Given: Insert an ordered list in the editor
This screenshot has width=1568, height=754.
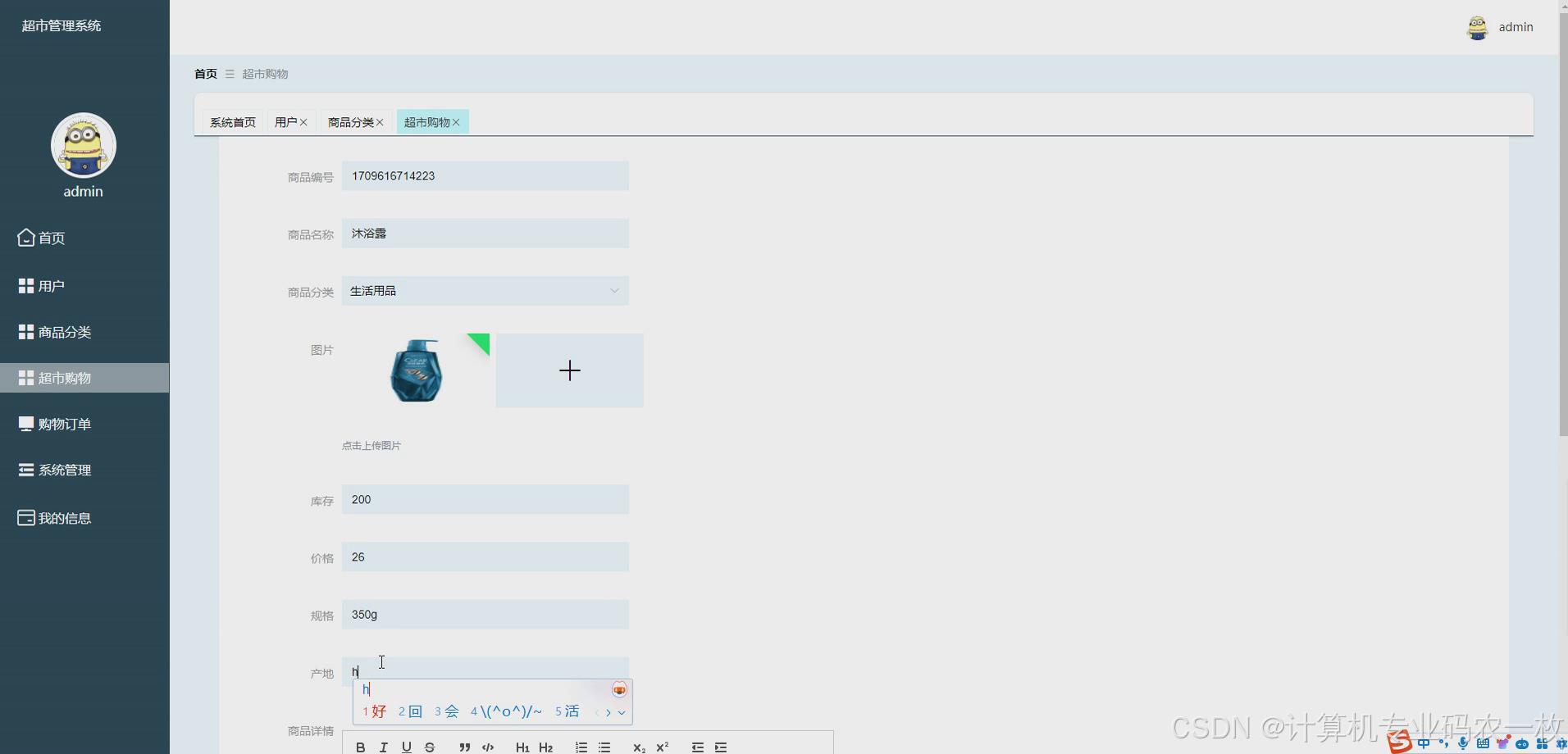Looking at the screenshot, I should (581, 747).
